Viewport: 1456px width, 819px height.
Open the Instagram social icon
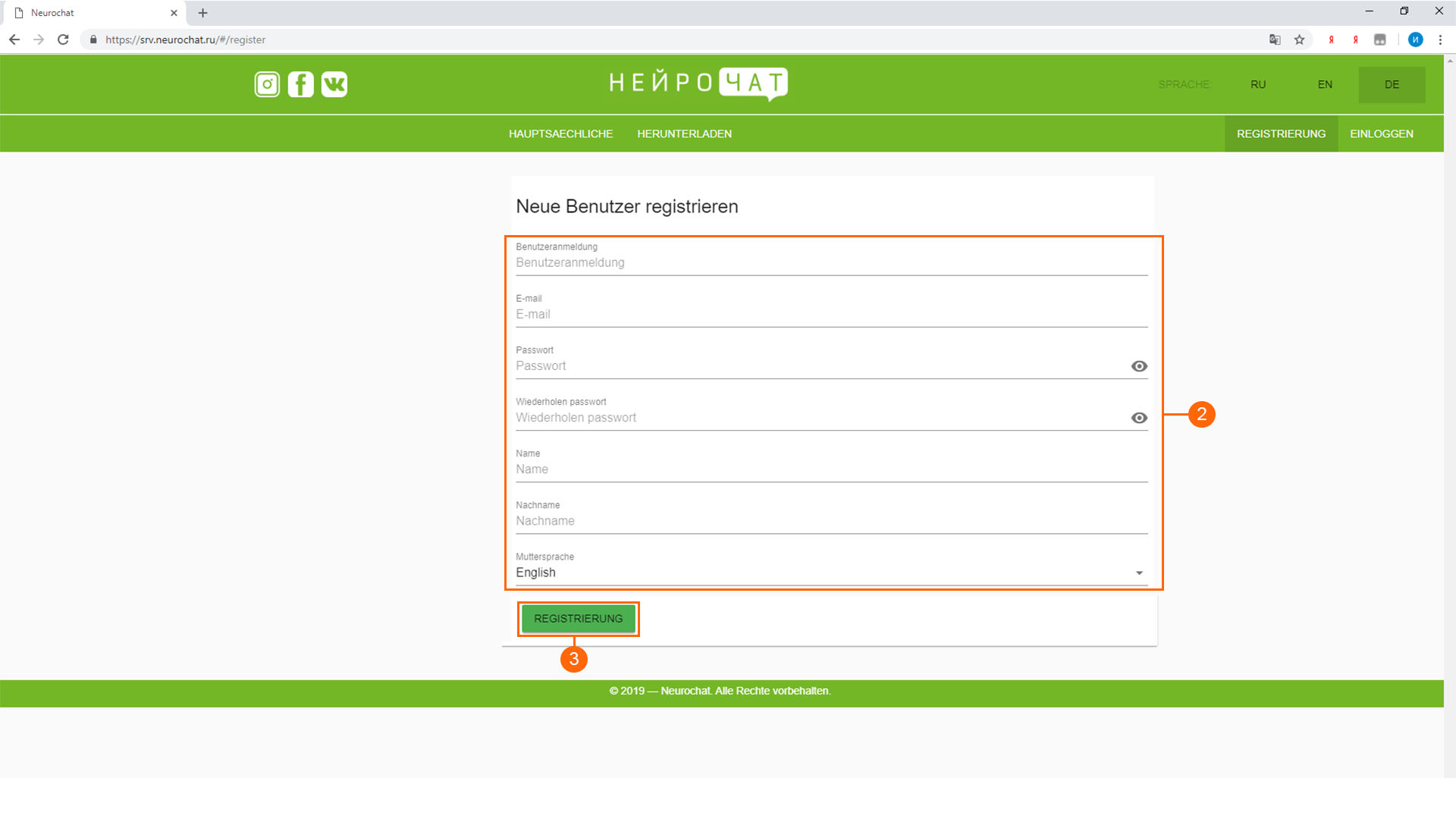pos(267,84)
